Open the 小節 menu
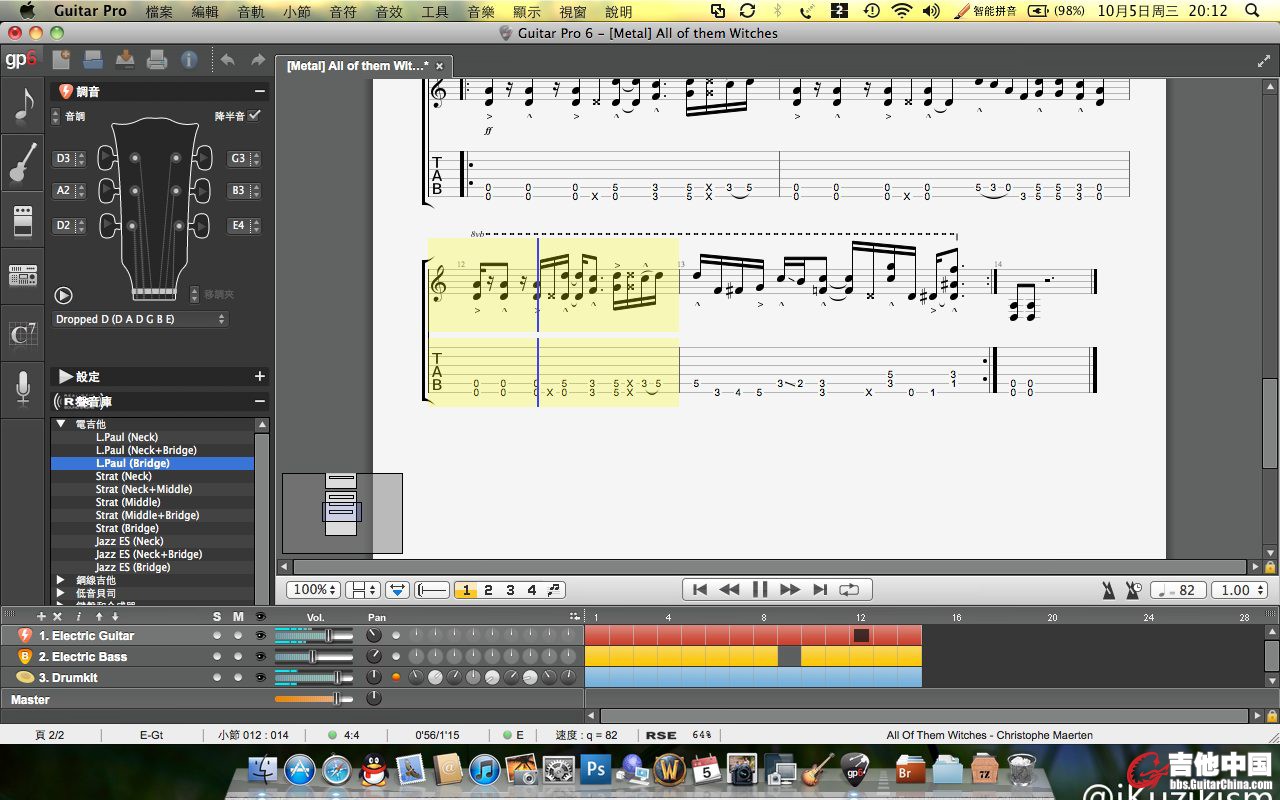 click(297, 11)
